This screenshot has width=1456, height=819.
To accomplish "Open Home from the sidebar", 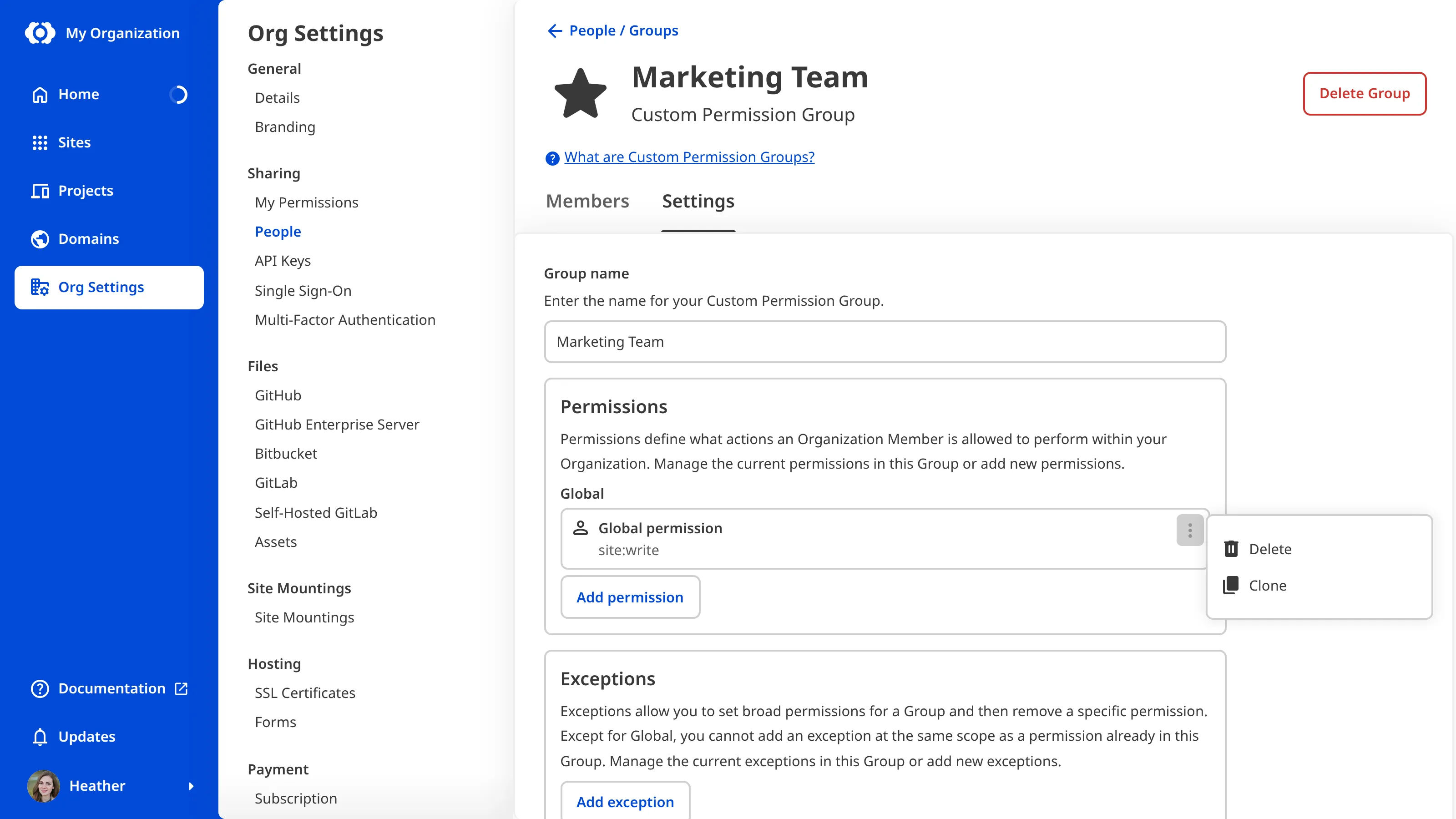I will (109, 94).
